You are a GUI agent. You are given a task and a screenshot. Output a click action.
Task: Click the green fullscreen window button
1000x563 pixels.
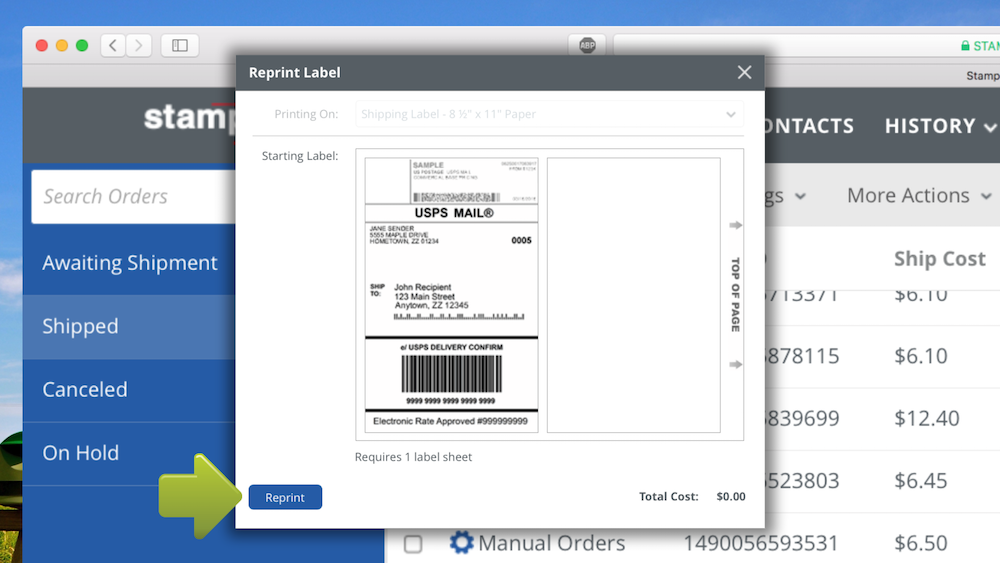click(82, 45)
